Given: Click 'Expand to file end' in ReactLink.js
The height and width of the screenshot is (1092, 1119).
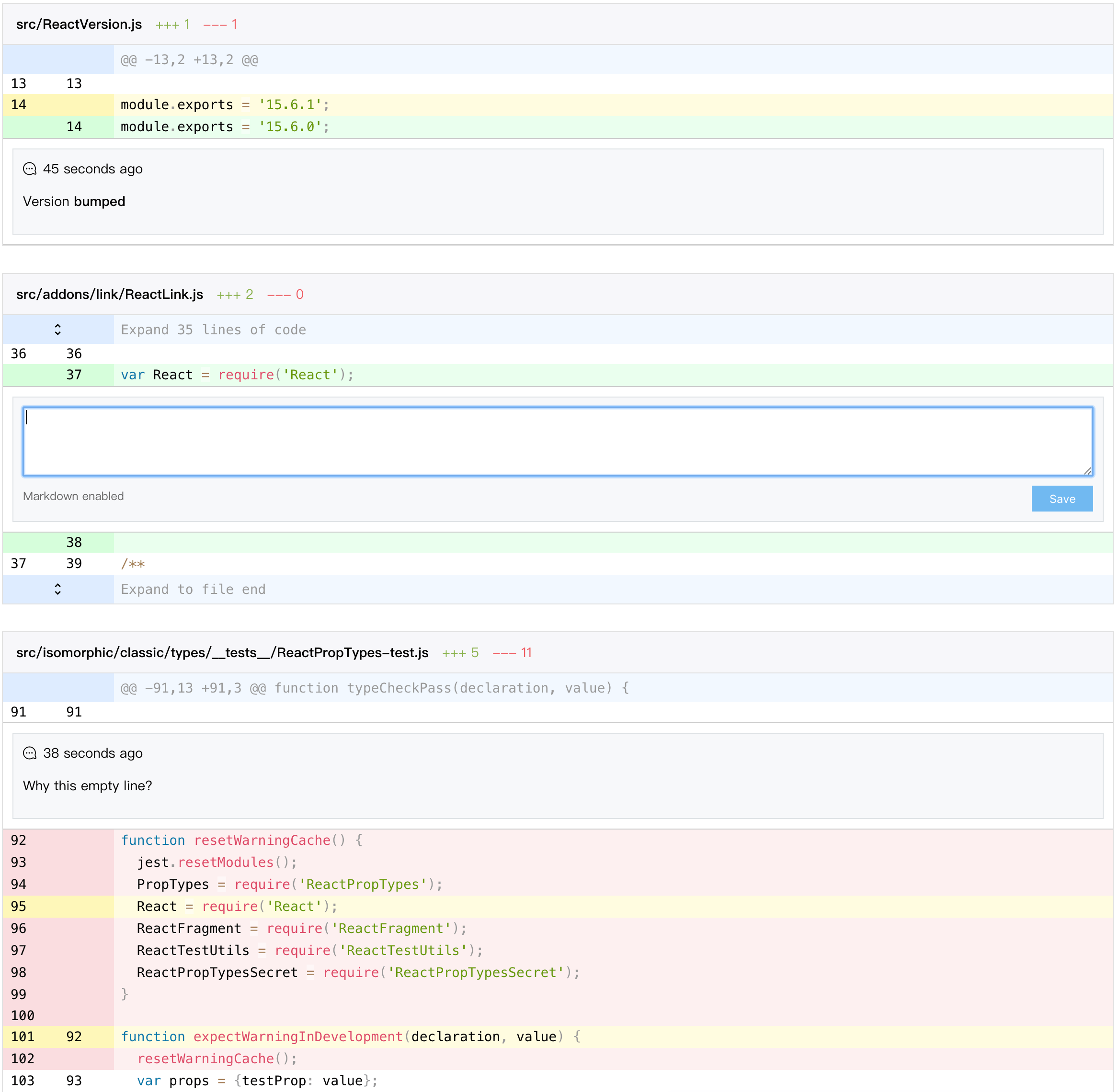Looking at the screenshot, I should point(194,589).
